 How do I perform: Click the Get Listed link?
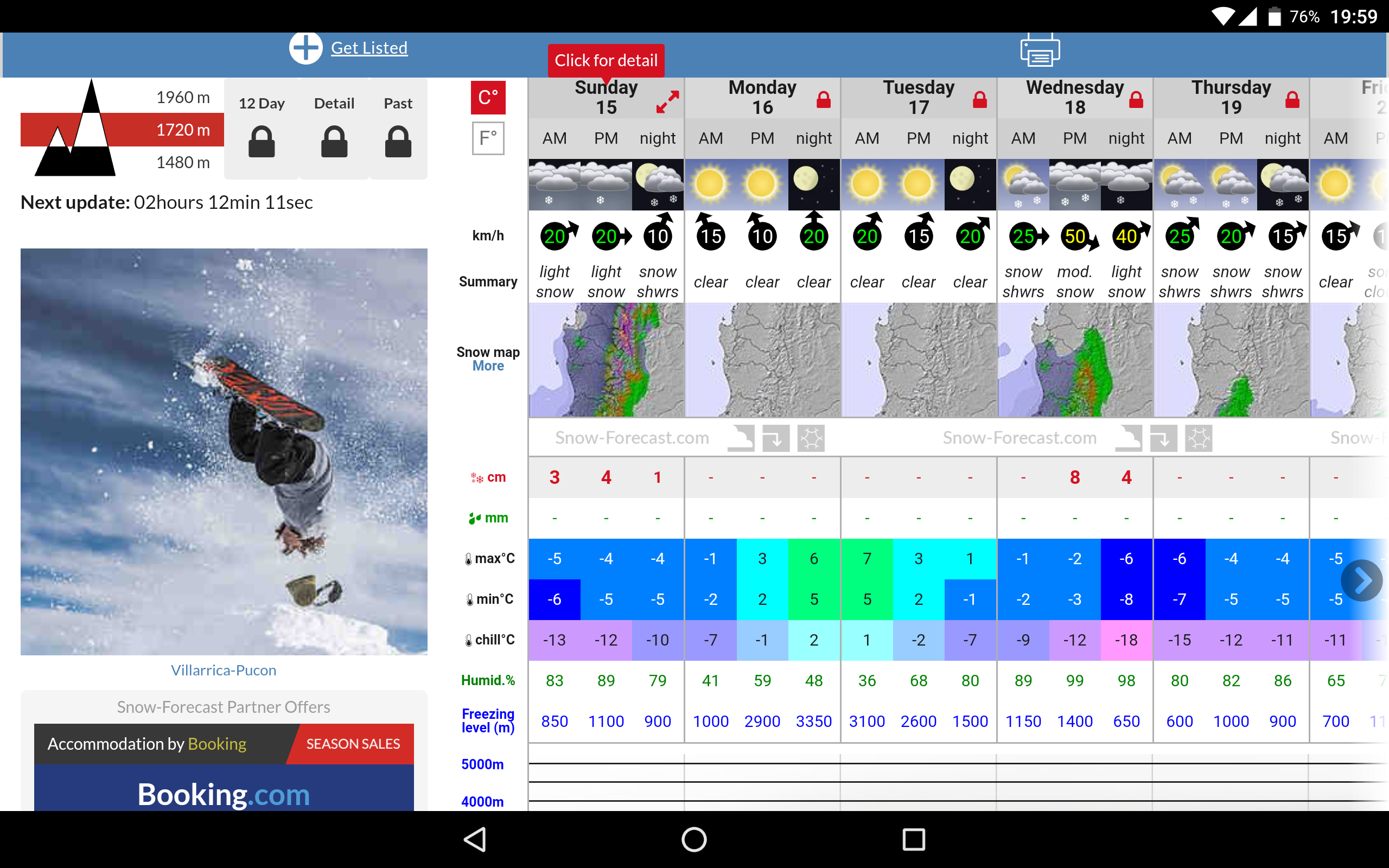pyautogui.click(x=369, y=48)
